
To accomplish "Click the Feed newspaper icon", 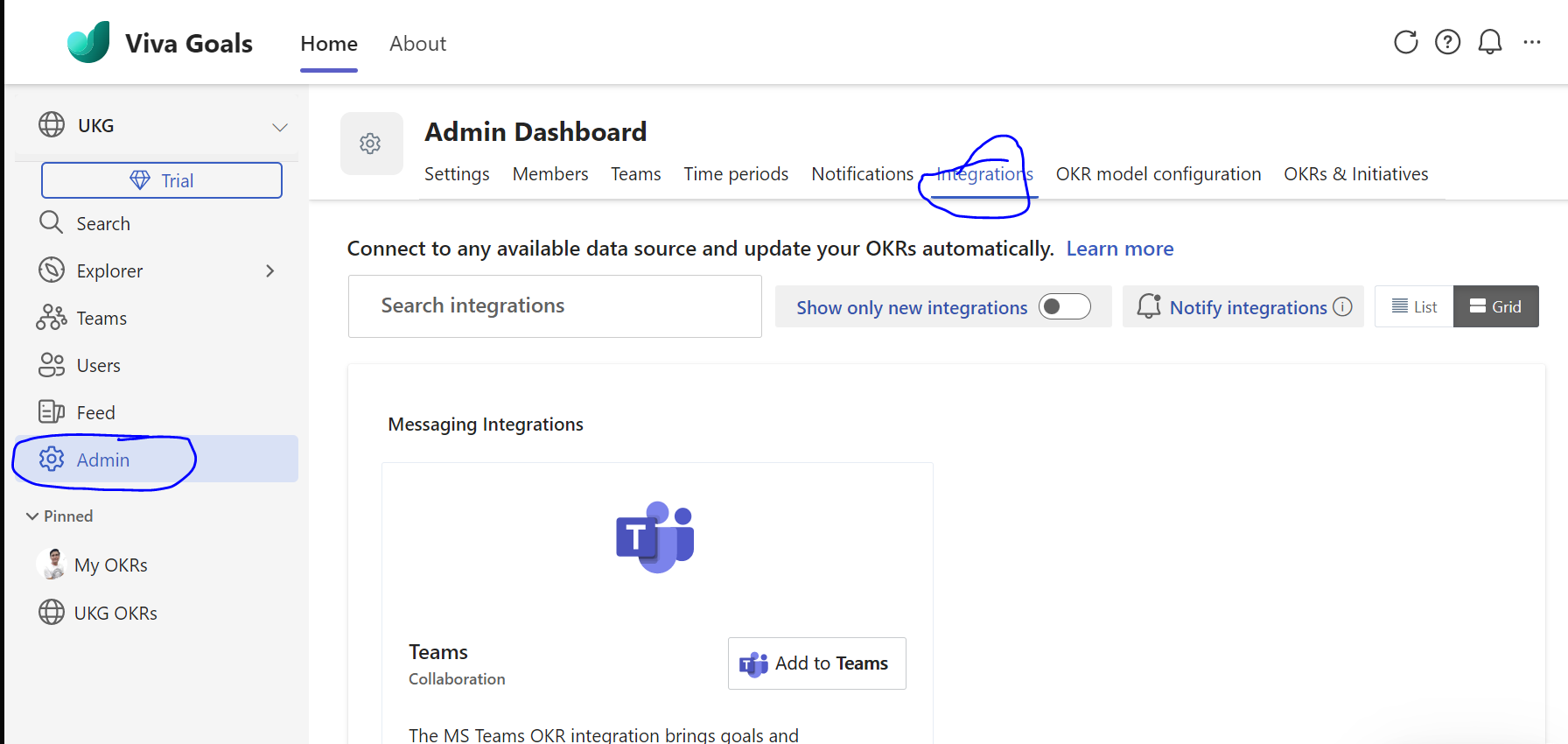I will click(x=52, y=411).
